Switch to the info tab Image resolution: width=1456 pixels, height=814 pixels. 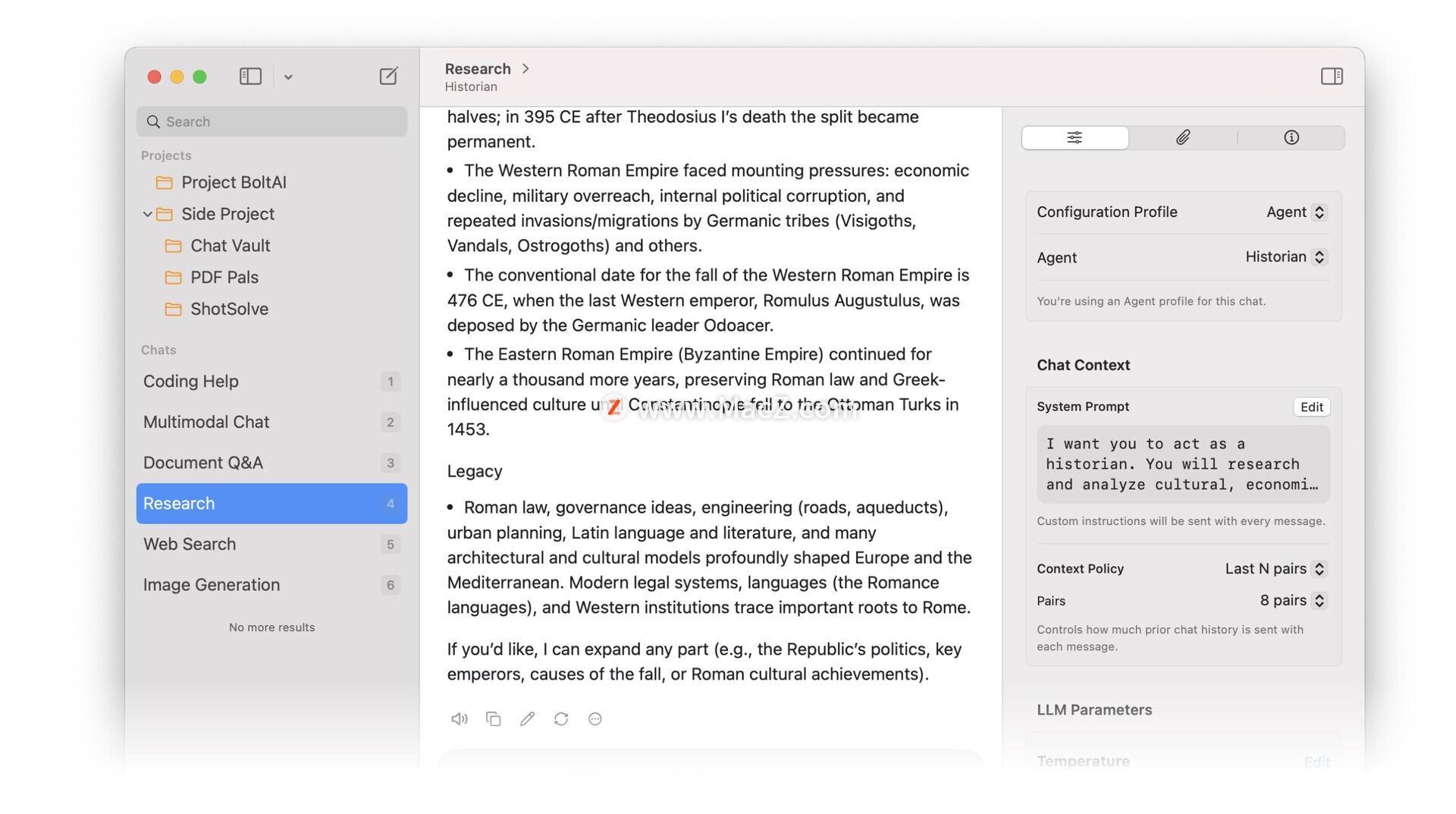[1291, 137]
